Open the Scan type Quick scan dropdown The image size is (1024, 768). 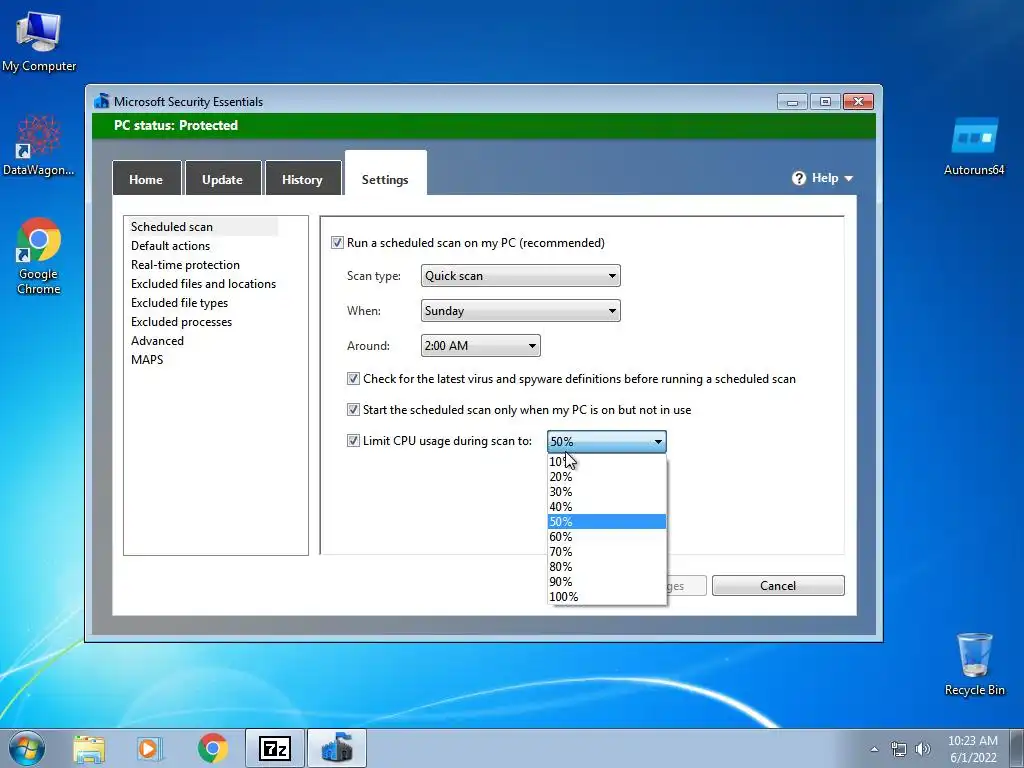[520, 276]
